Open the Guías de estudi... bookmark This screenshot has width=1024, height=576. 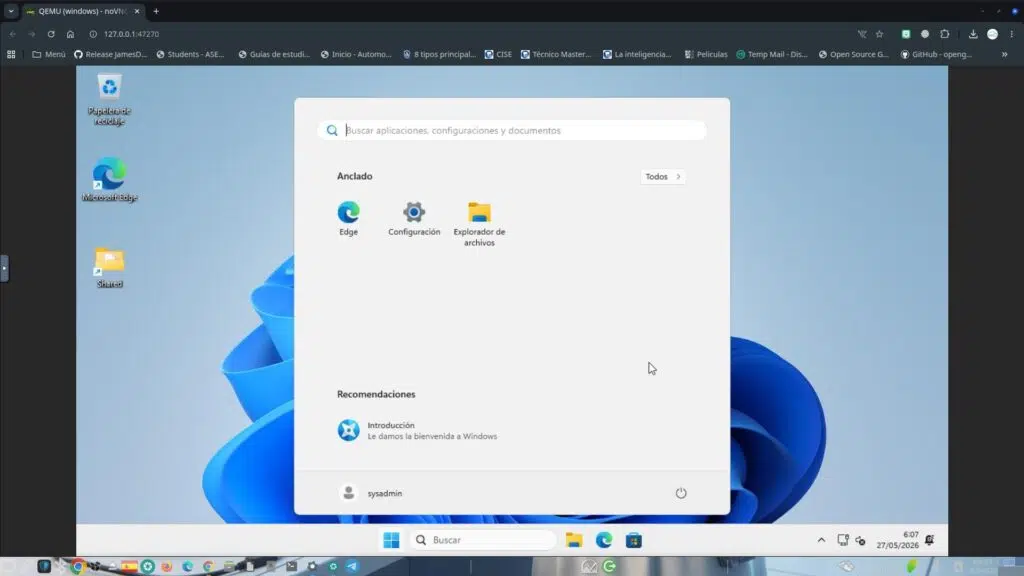(x=274, y=54)
